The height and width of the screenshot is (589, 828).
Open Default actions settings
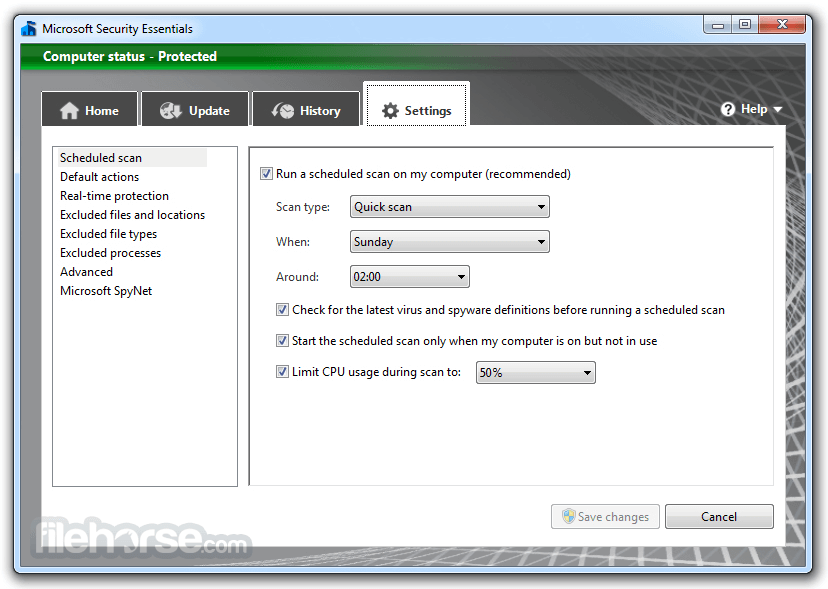point(99,177)
